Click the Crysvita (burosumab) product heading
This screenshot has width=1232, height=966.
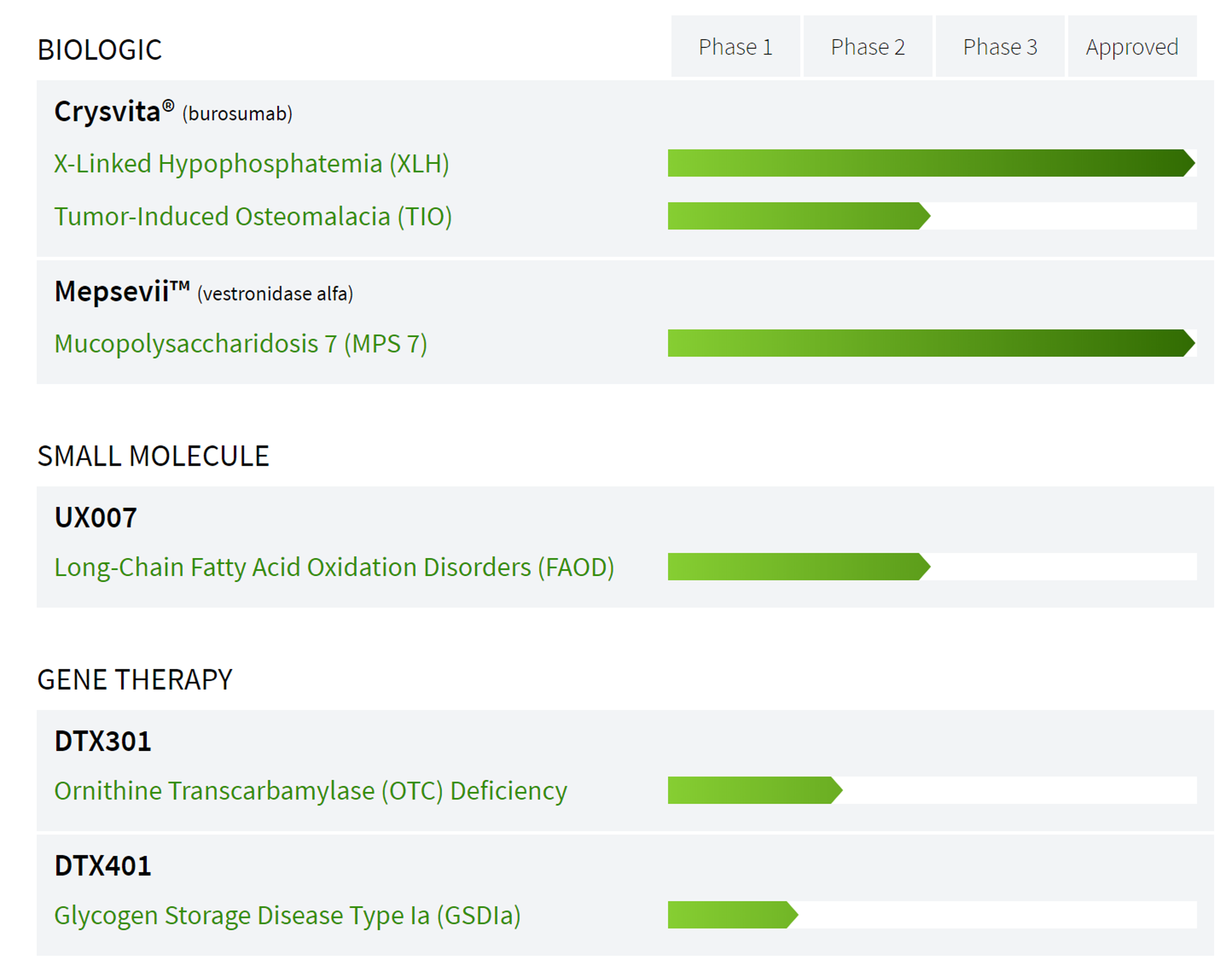click(173, 112)
